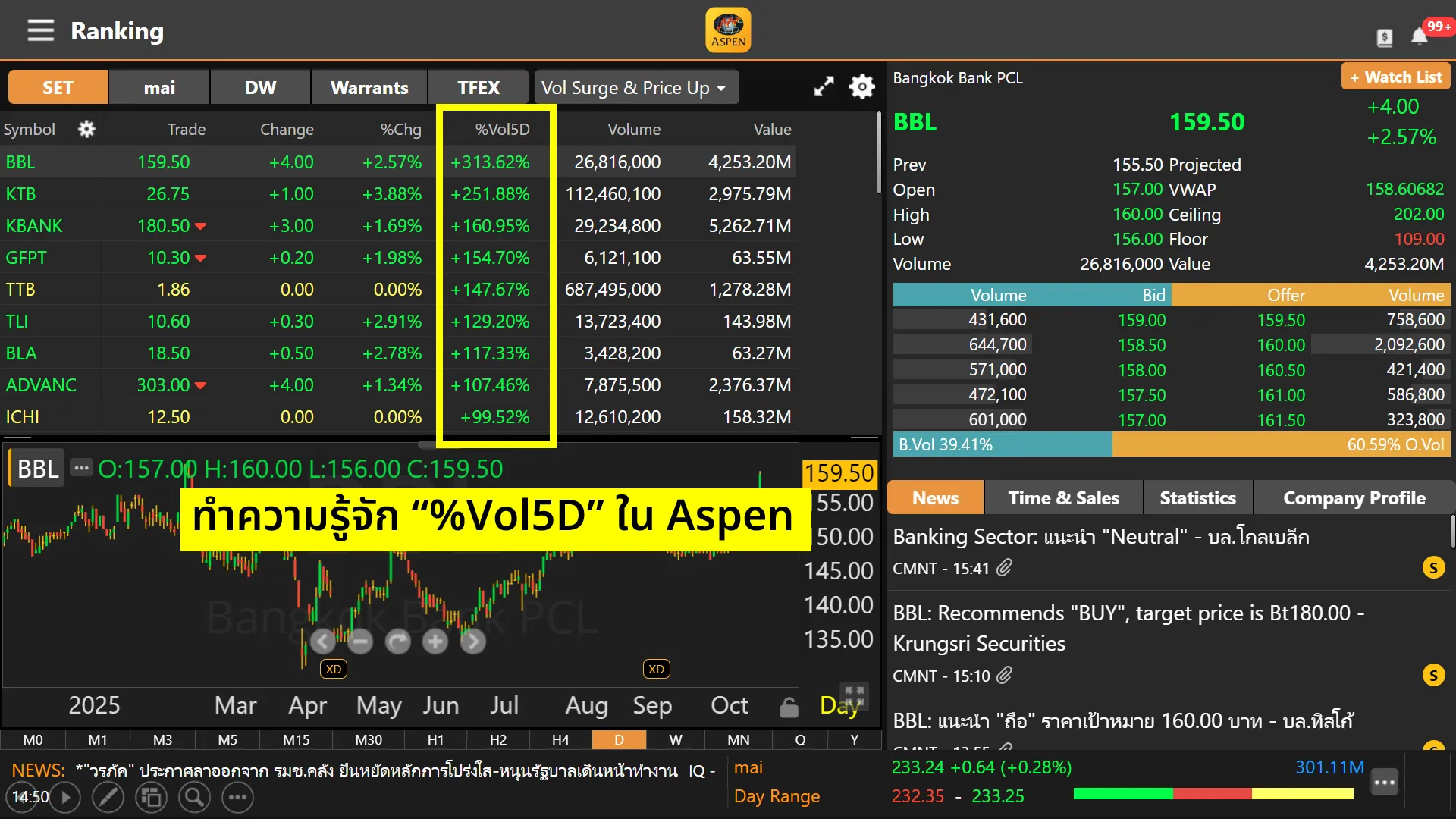Click the Day Range color bar
Viewport: 1456px width, 819px height.
[1213, 794]
